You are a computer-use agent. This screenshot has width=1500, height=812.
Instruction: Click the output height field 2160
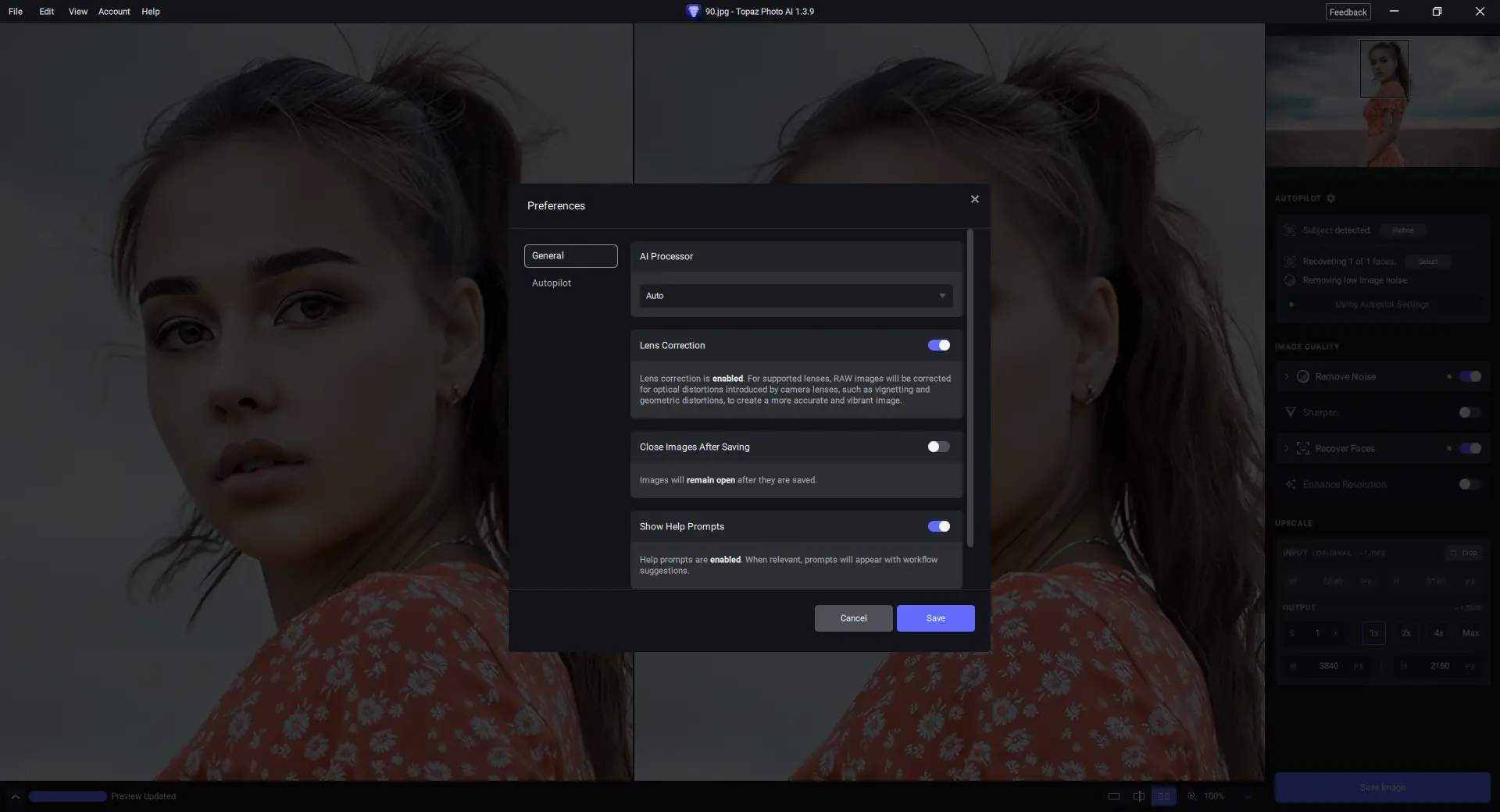[1440, 666]
